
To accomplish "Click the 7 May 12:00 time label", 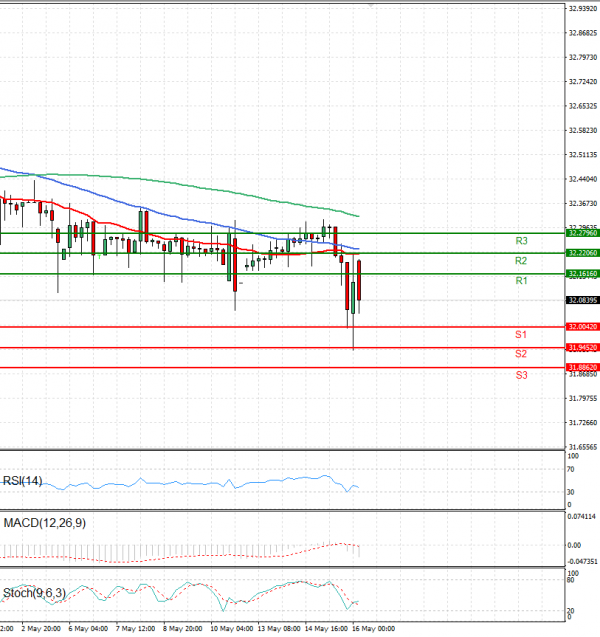I will pyautogui.click(x=135, y=629).
